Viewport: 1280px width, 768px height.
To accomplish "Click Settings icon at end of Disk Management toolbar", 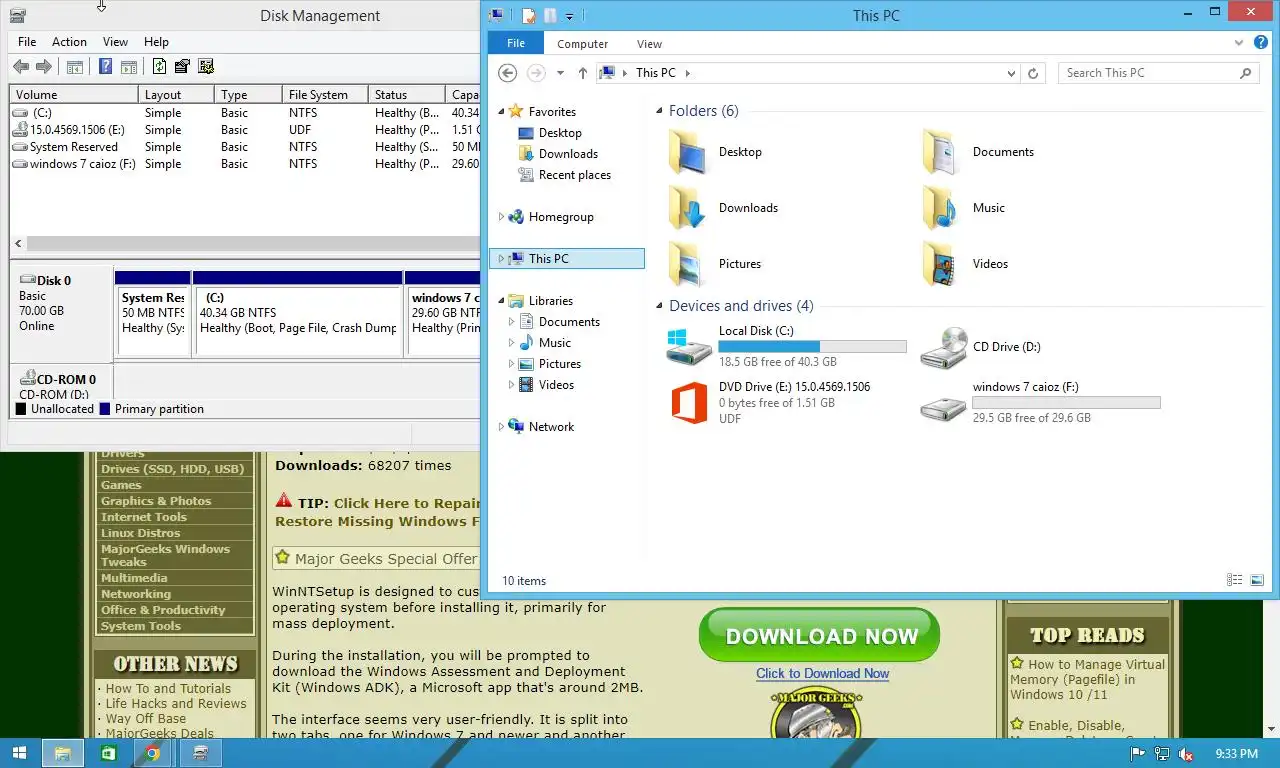I will (x=206, y=67).
